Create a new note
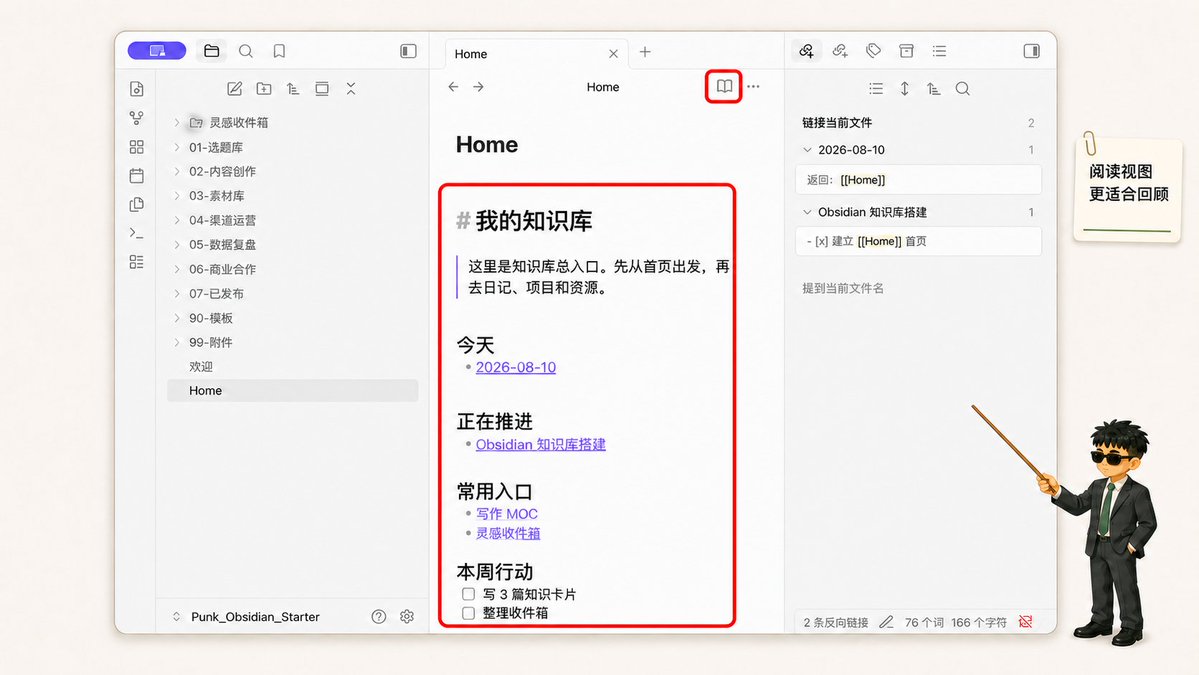 click(x=235, y=89)
